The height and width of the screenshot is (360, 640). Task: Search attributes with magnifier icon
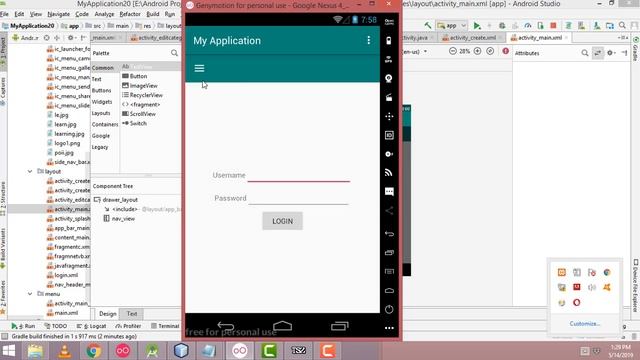click(584, 53)
